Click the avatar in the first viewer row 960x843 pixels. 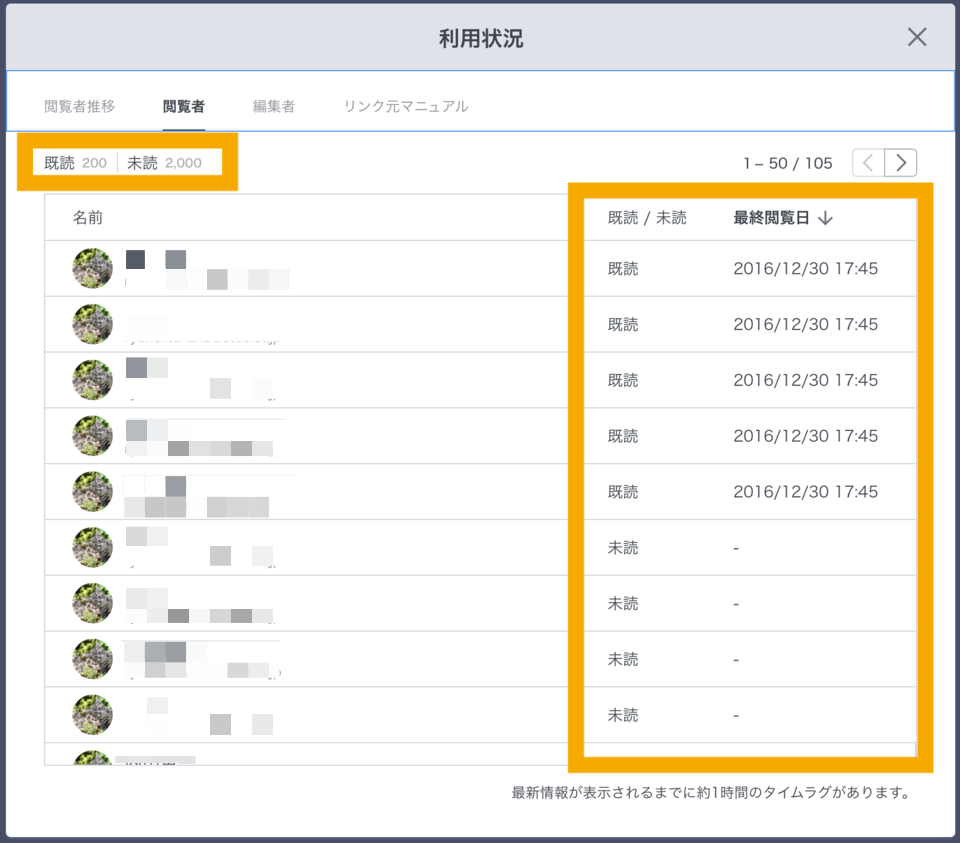(93, 268)
